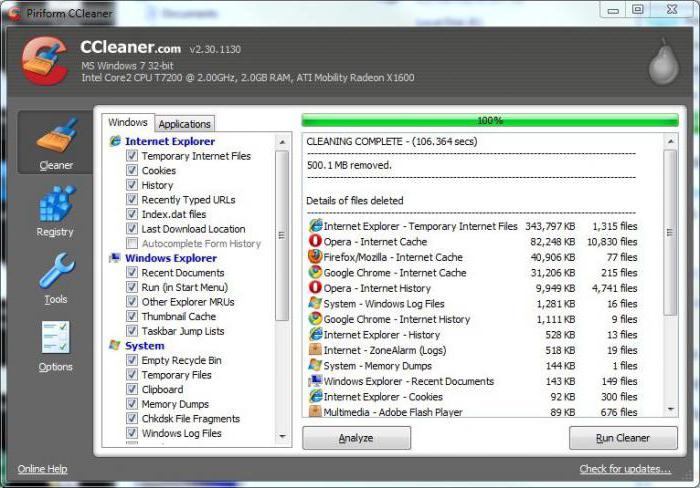Screen dimensions: 700x488
Task: Click 'CLEANING COMPLETE' status line
Action: point(392,142)
